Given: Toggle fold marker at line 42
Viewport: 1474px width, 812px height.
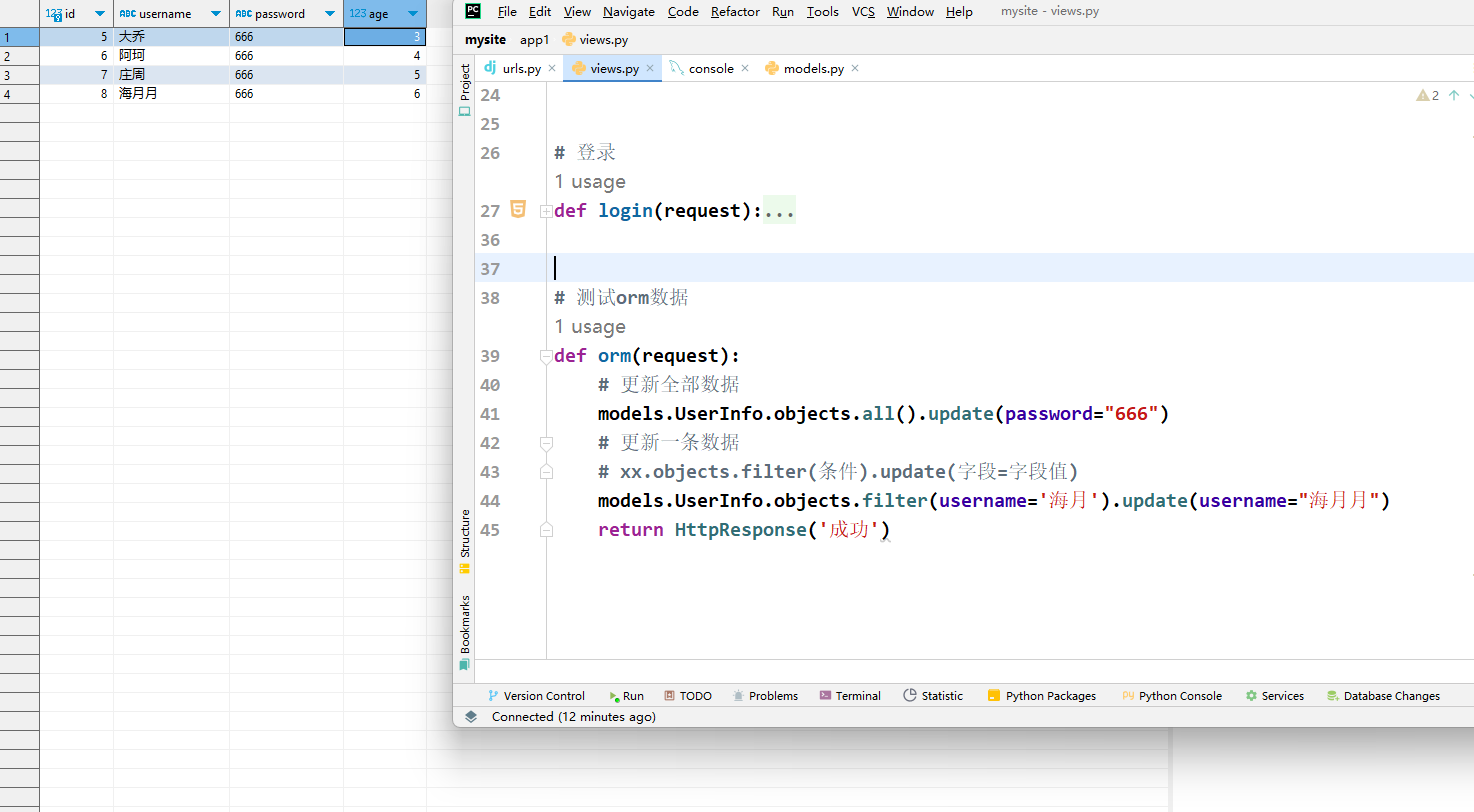Looking at the screenshot, I should tap(546, 442).
